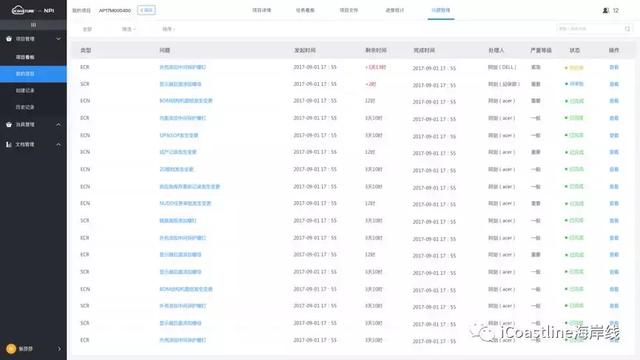
Task: Click the cloud NPI logo
Action: tap(33, 10)
